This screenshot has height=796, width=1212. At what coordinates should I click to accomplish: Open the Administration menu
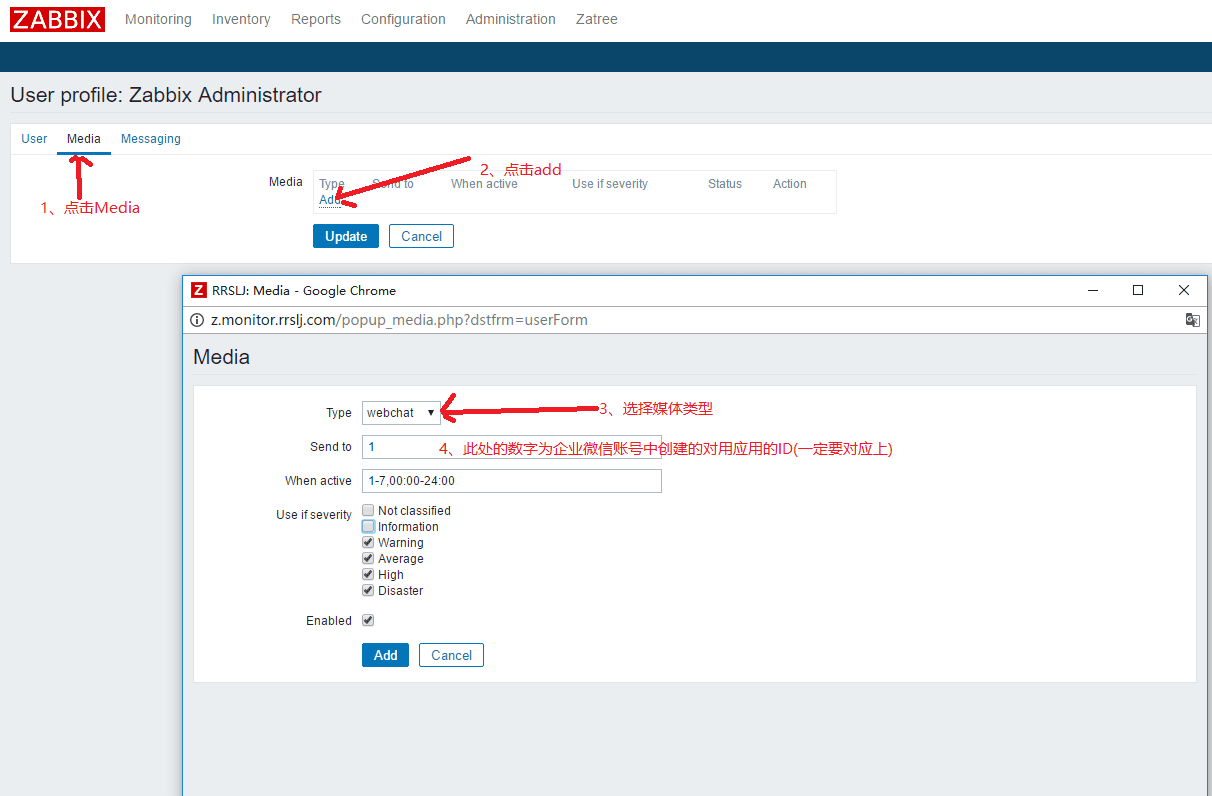click(x=511, y=19)
